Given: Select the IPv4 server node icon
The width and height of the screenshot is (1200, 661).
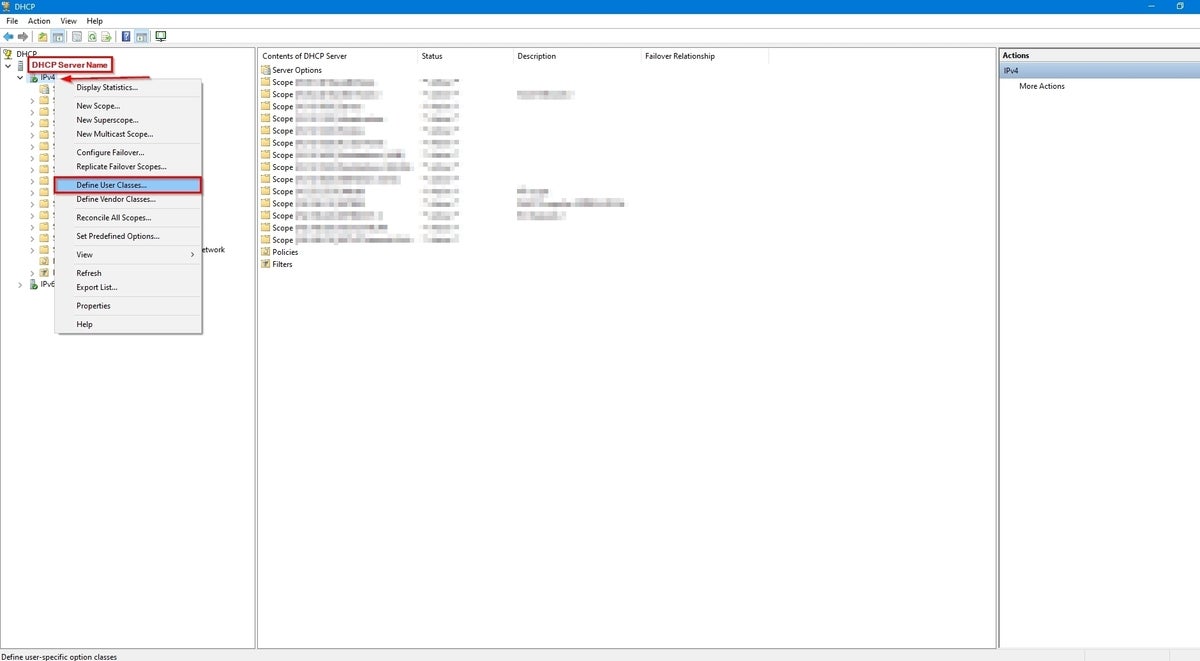Looking at the screenshot, I should click(34, 76).
